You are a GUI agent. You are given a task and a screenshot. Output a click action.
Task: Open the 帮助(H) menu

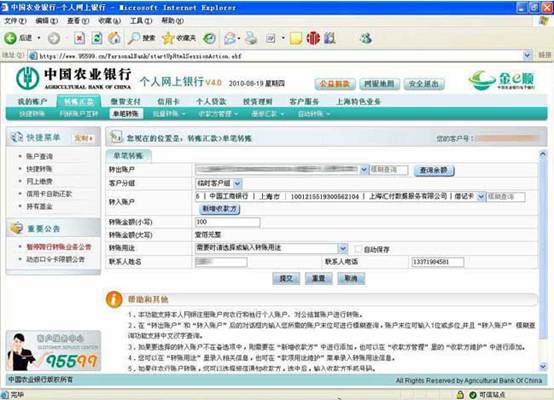coord(172,21)
